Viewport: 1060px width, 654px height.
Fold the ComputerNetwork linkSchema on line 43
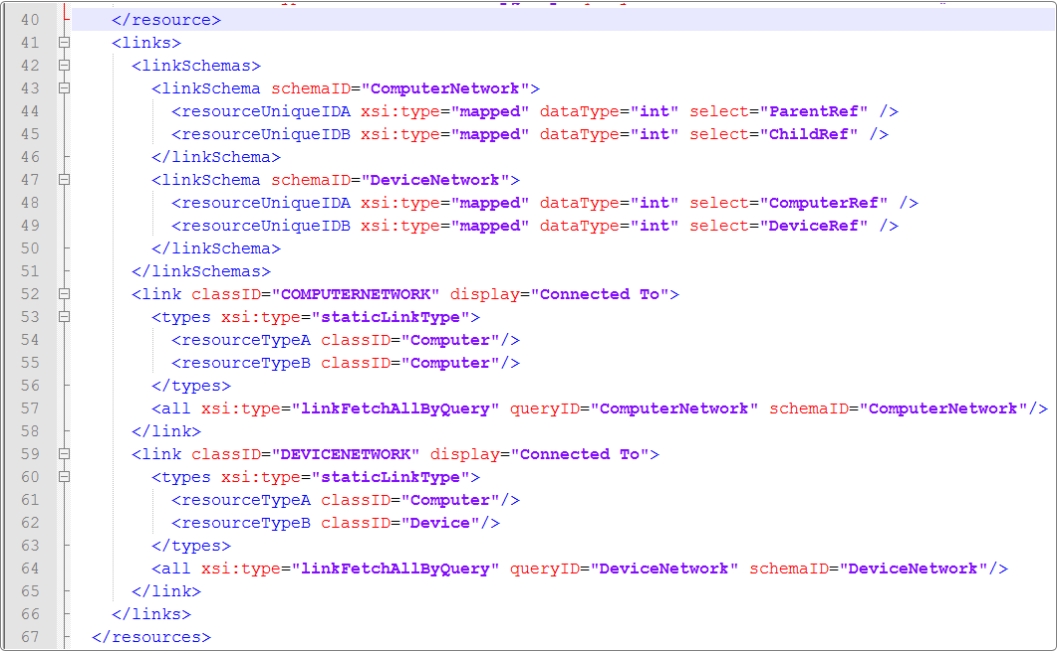pos(64,89)
